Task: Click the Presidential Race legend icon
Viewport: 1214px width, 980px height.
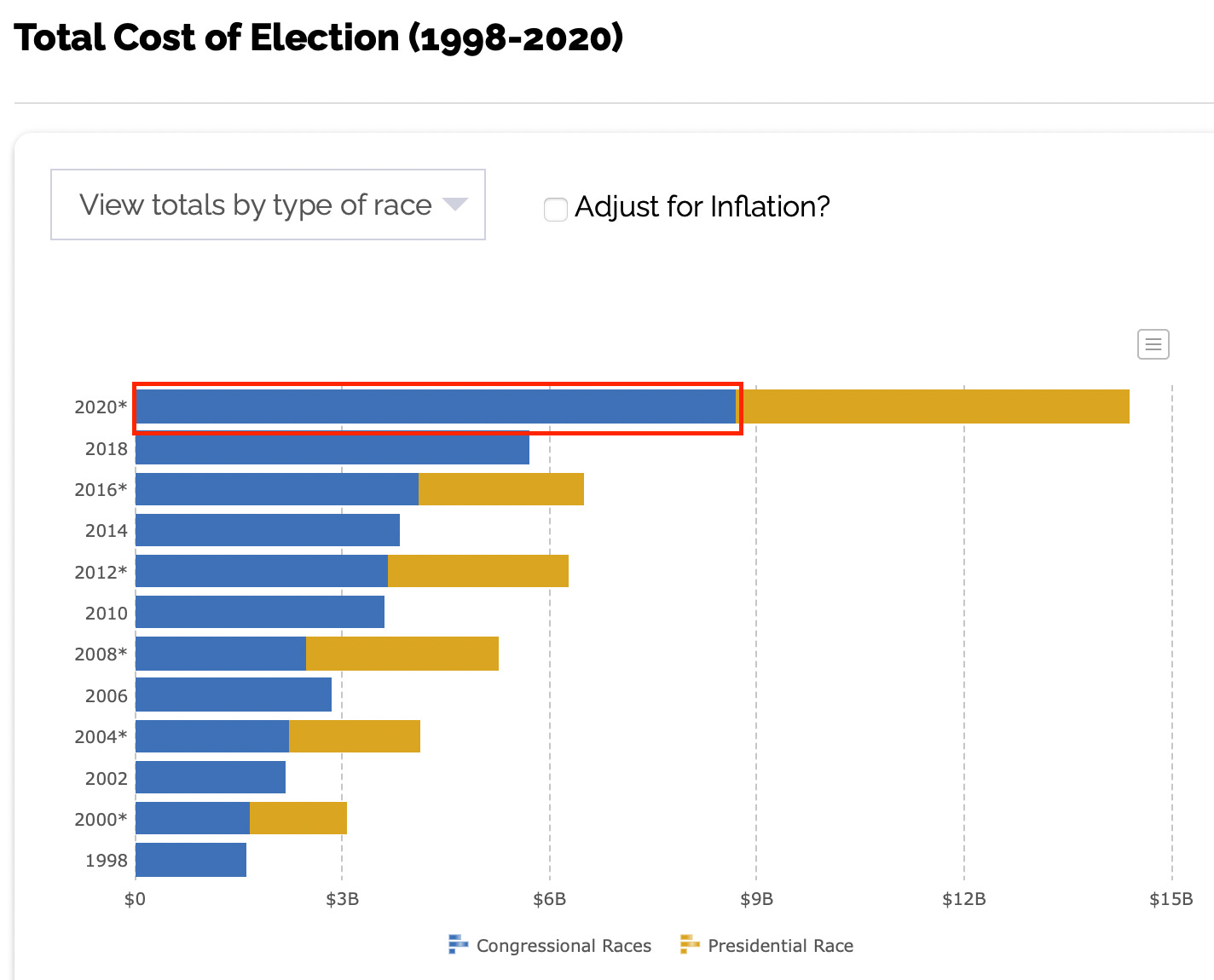Action: (690, 944)
